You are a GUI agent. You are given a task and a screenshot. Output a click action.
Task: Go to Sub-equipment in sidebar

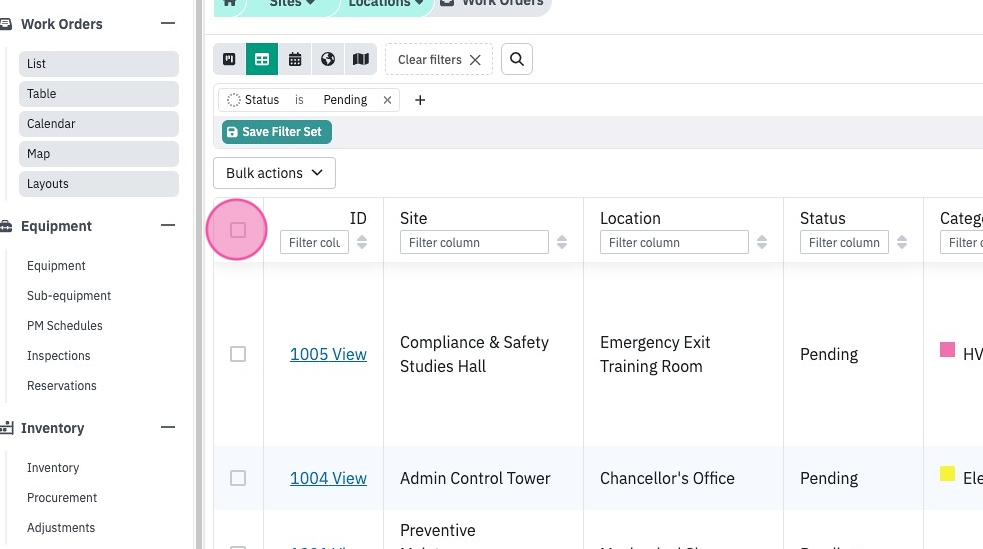click(69, 296)
